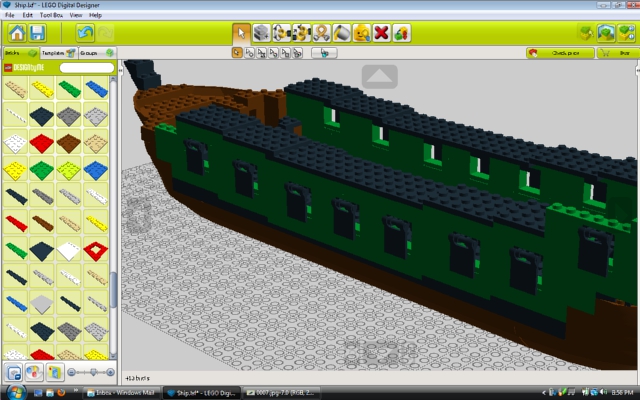Toggle the third palette view icon

(x=55, y=372)
